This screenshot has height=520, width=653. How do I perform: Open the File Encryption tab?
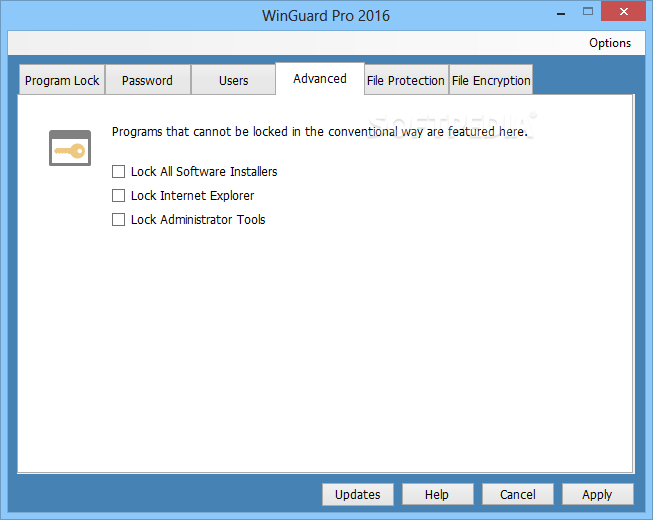coord(491,80)
